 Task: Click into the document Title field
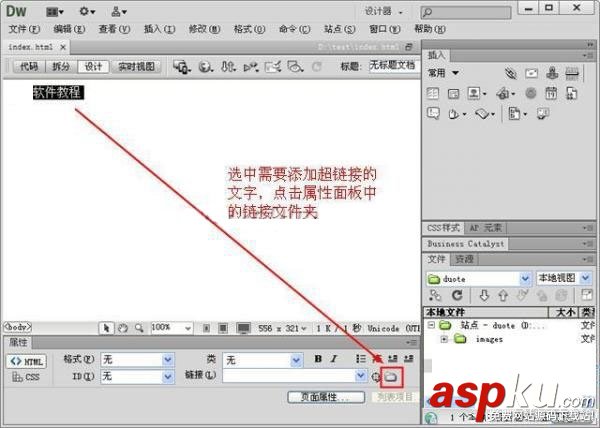[x=395, y=65]
